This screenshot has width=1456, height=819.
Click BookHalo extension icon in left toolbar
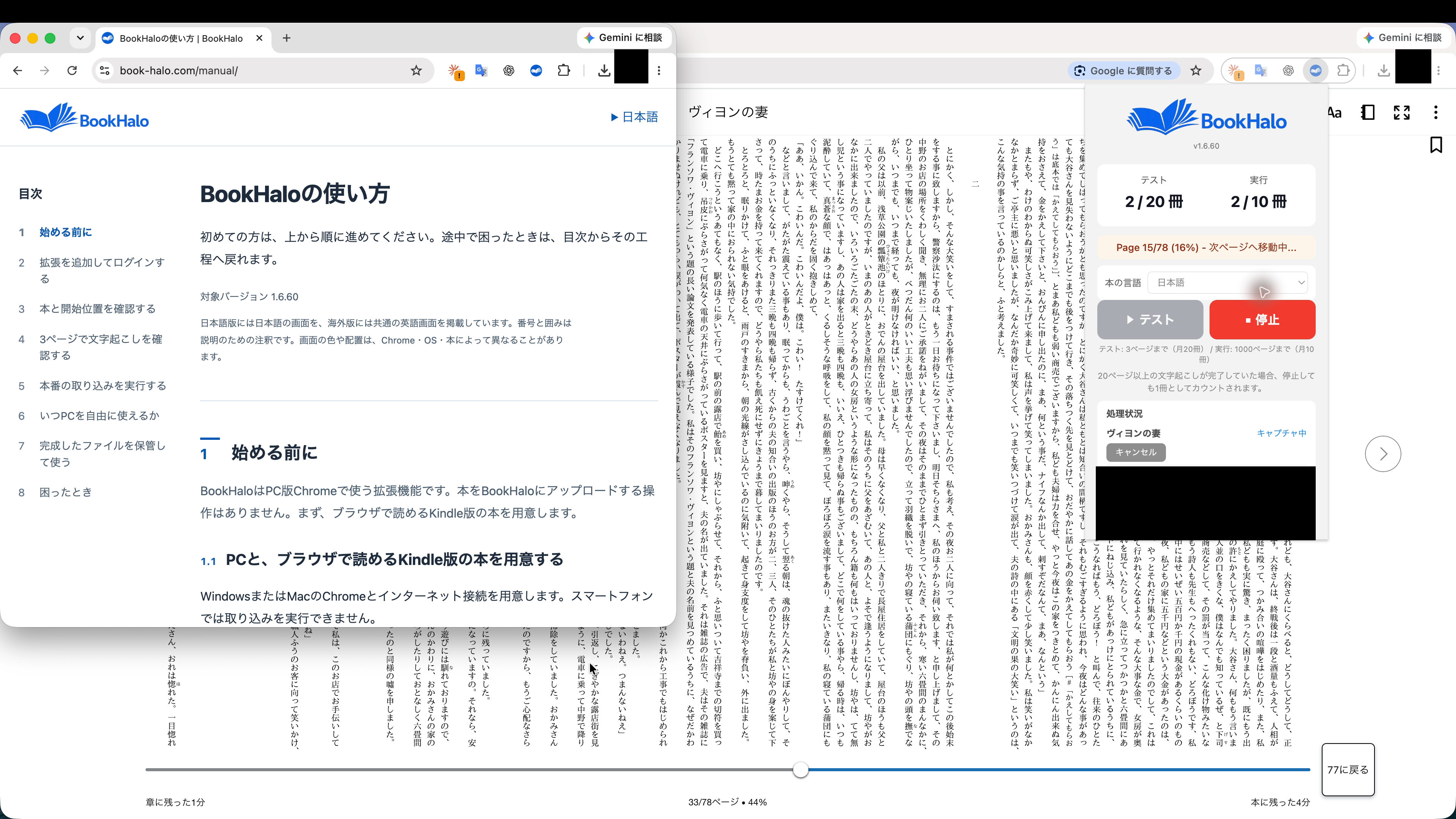[x=536, y=71]
